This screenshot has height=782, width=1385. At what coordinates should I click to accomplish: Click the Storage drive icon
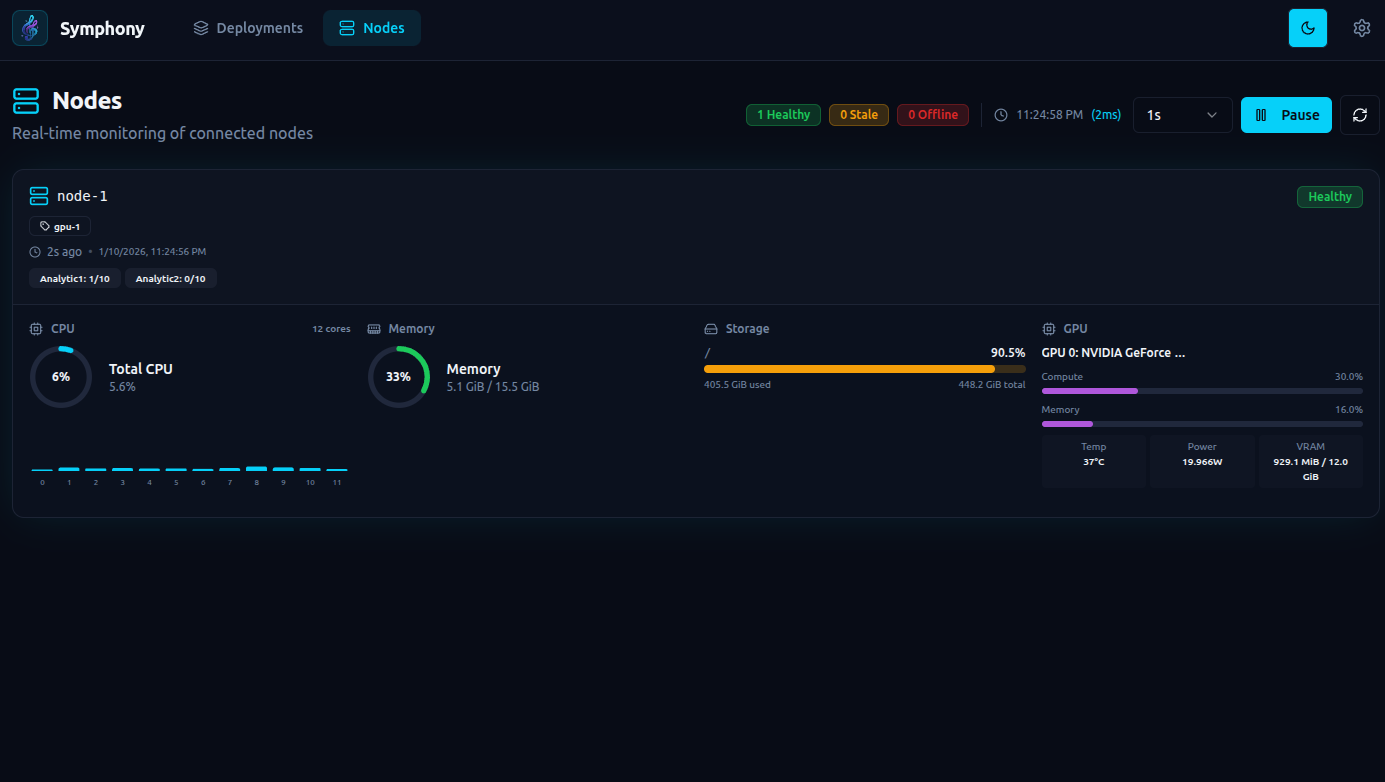711,329
